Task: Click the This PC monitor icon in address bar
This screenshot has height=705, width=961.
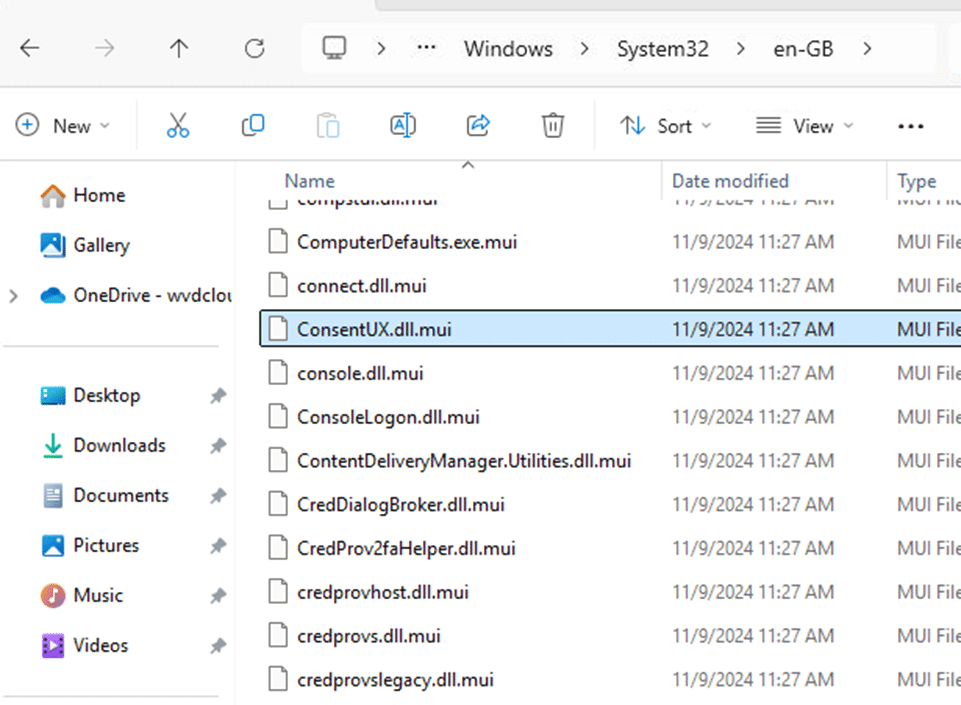Action: pyautogui.click(x=334, y=48)
